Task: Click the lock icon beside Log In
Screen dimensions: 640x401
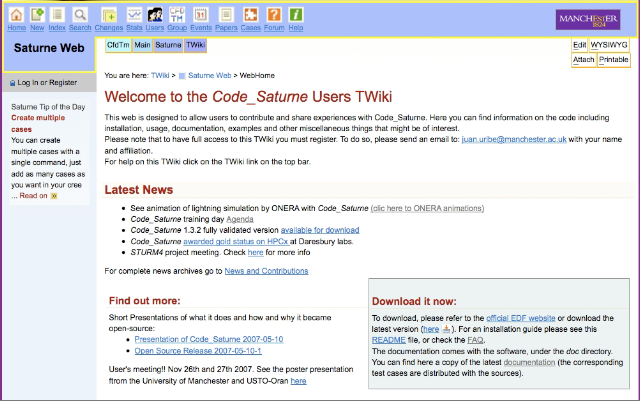Action: tap(13, 83)
